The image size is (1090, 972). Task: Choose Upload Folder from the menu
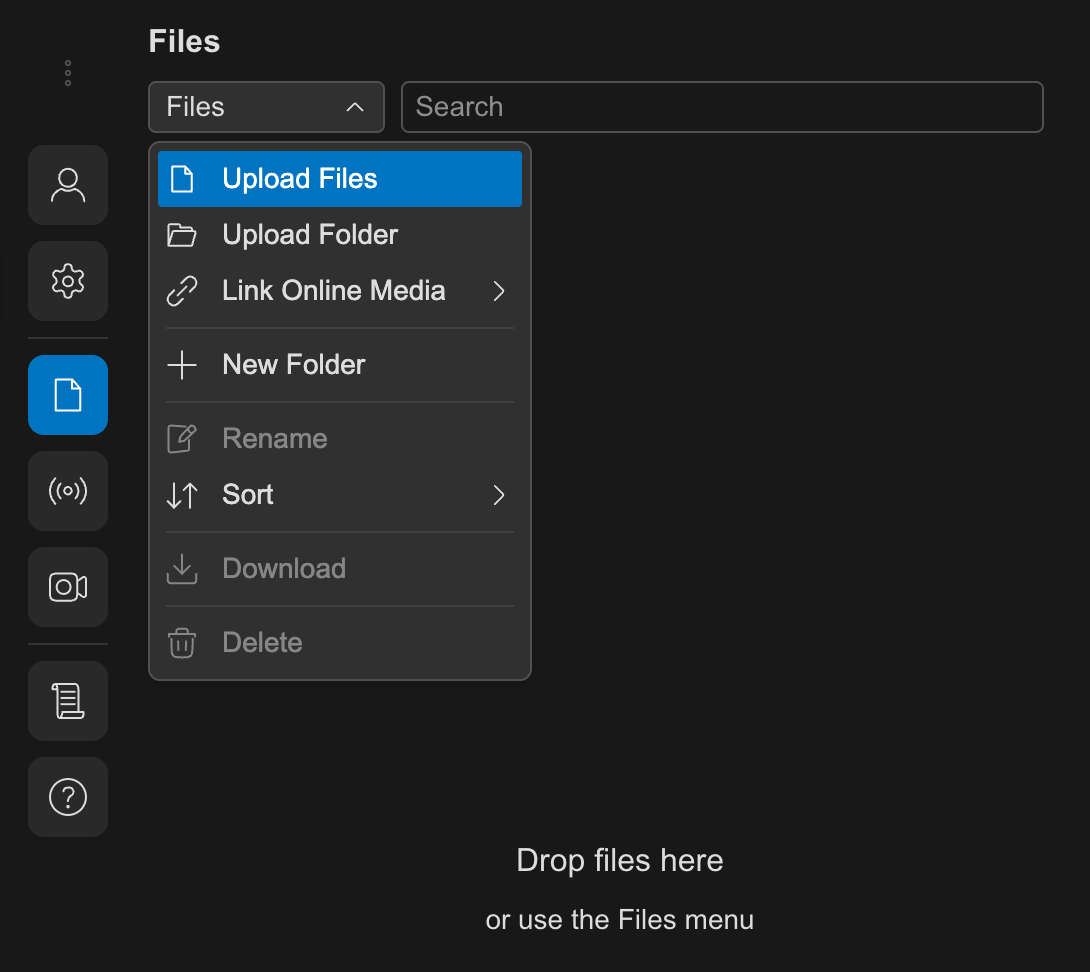pos(340,235)
